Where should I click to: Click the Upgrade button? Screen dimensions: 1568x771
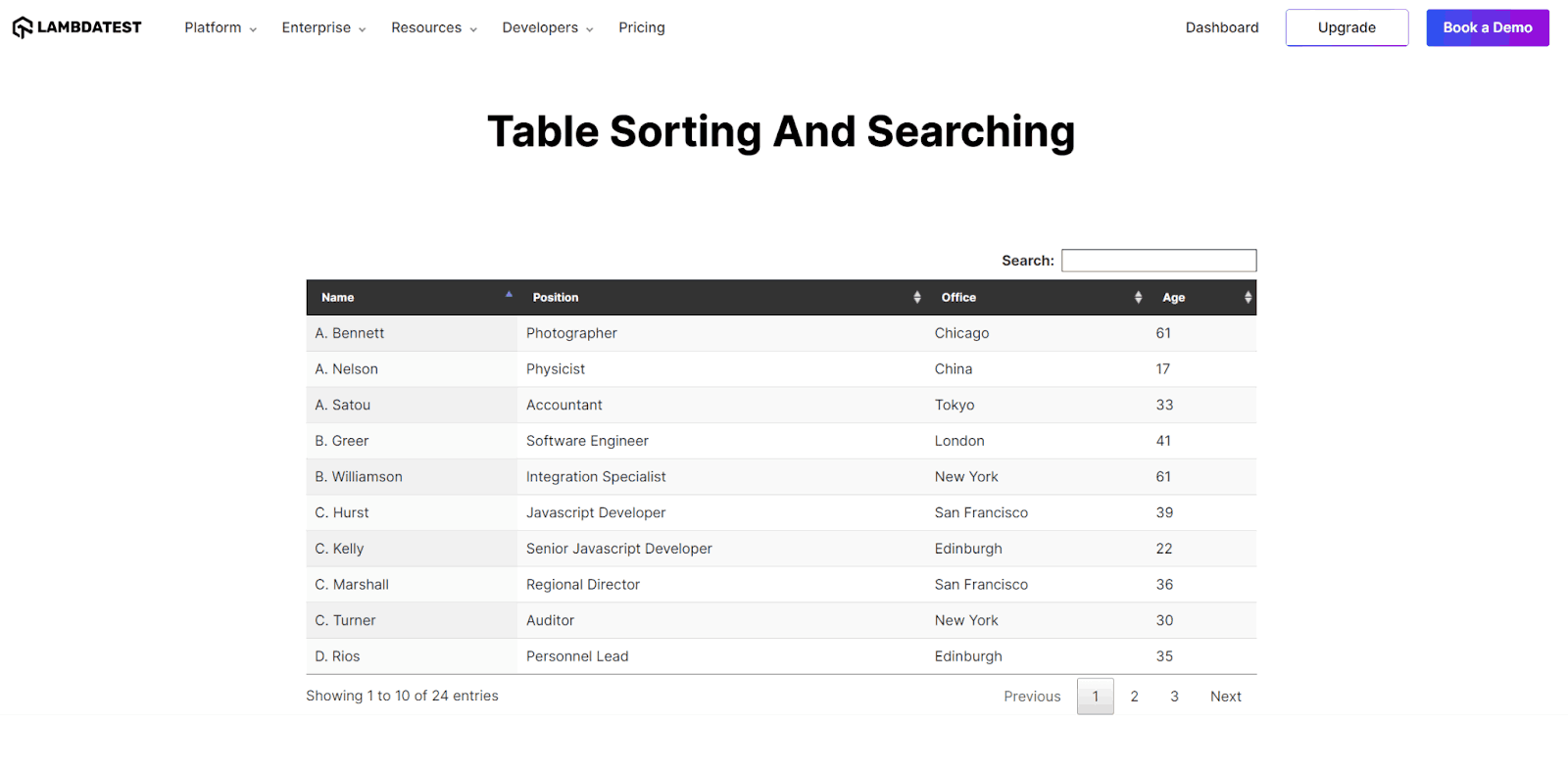pos(1347,27)
